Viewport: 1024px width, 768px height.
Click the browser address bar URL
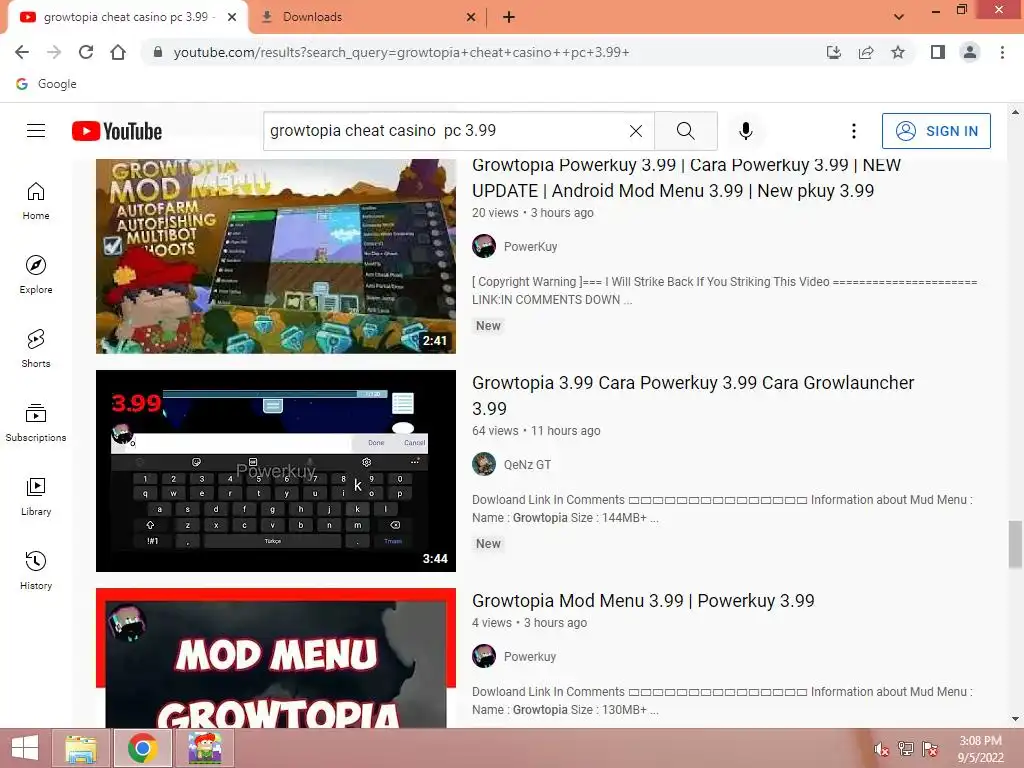pyautogui.click(x=401, y=52)
